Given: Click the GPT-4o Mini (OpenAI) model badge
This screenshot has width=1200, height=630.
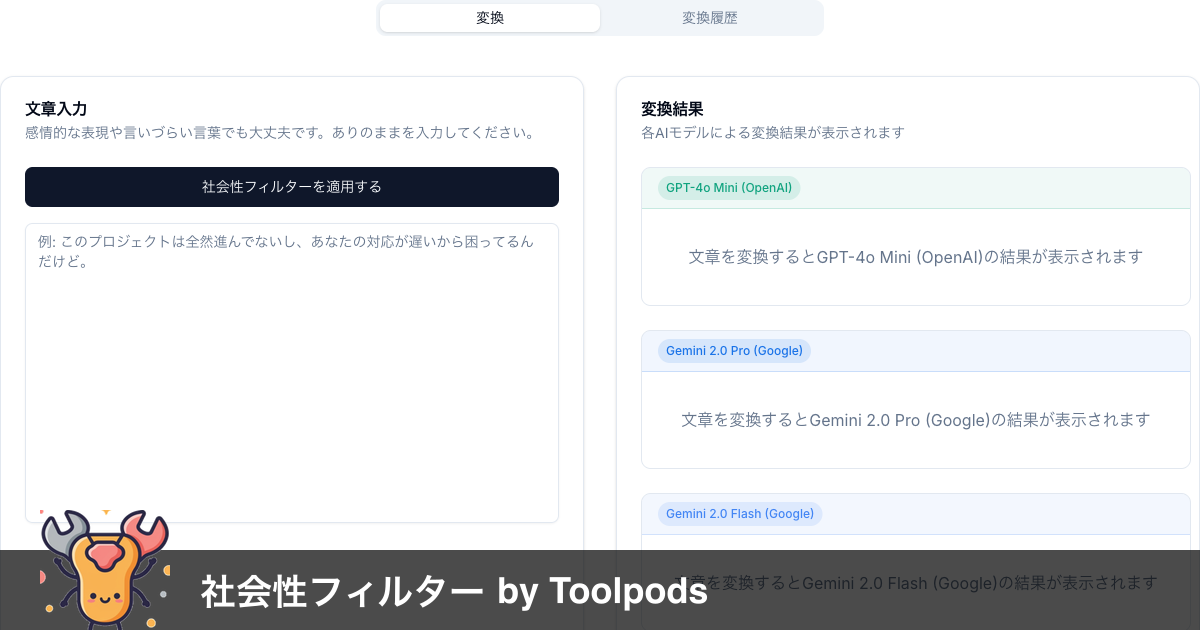Looking at the screenshot, I should click(728, 188).
